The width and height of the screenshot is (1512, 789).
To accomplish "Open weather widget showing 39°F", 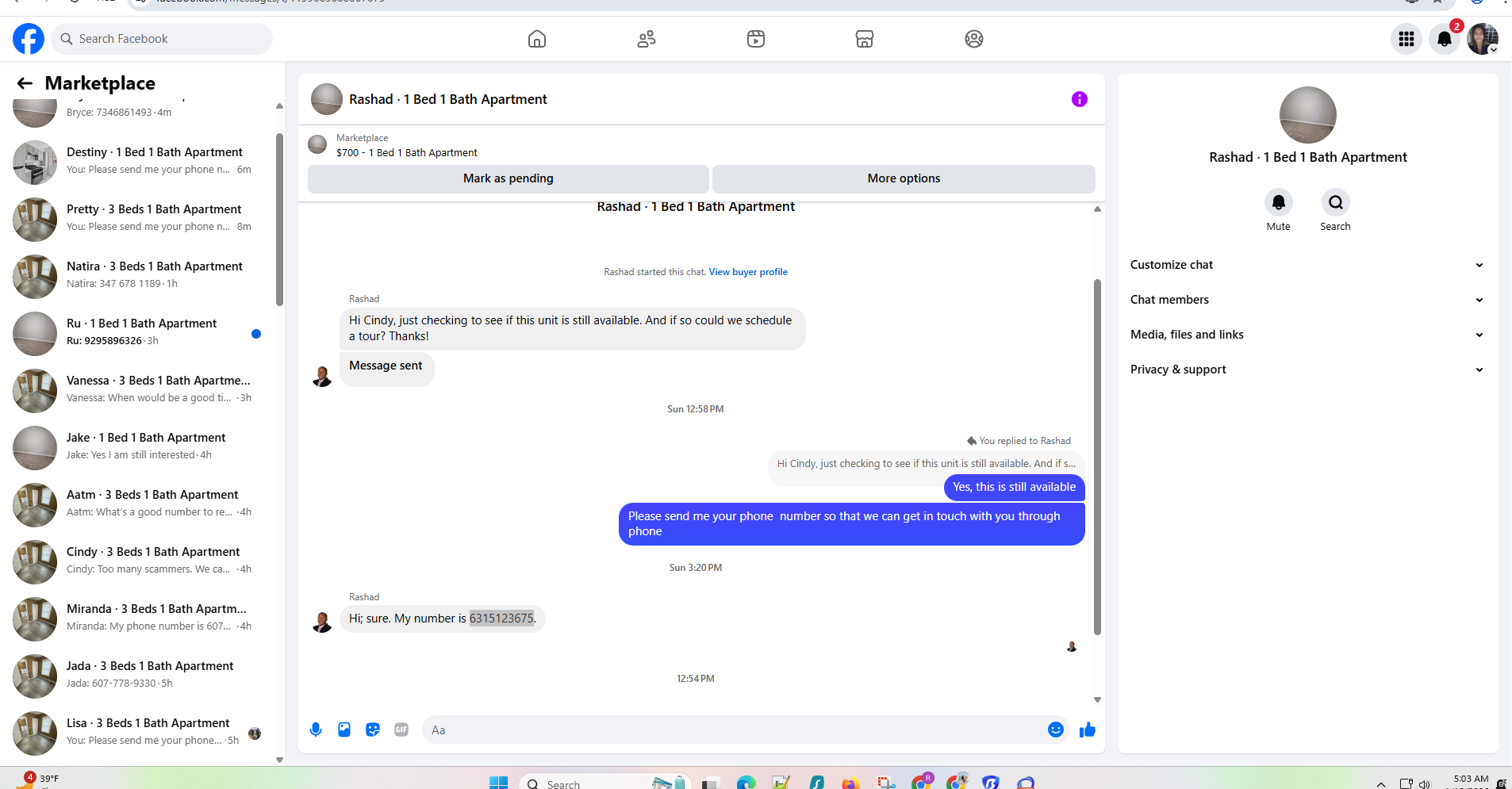I will click(x=38, y=779).
